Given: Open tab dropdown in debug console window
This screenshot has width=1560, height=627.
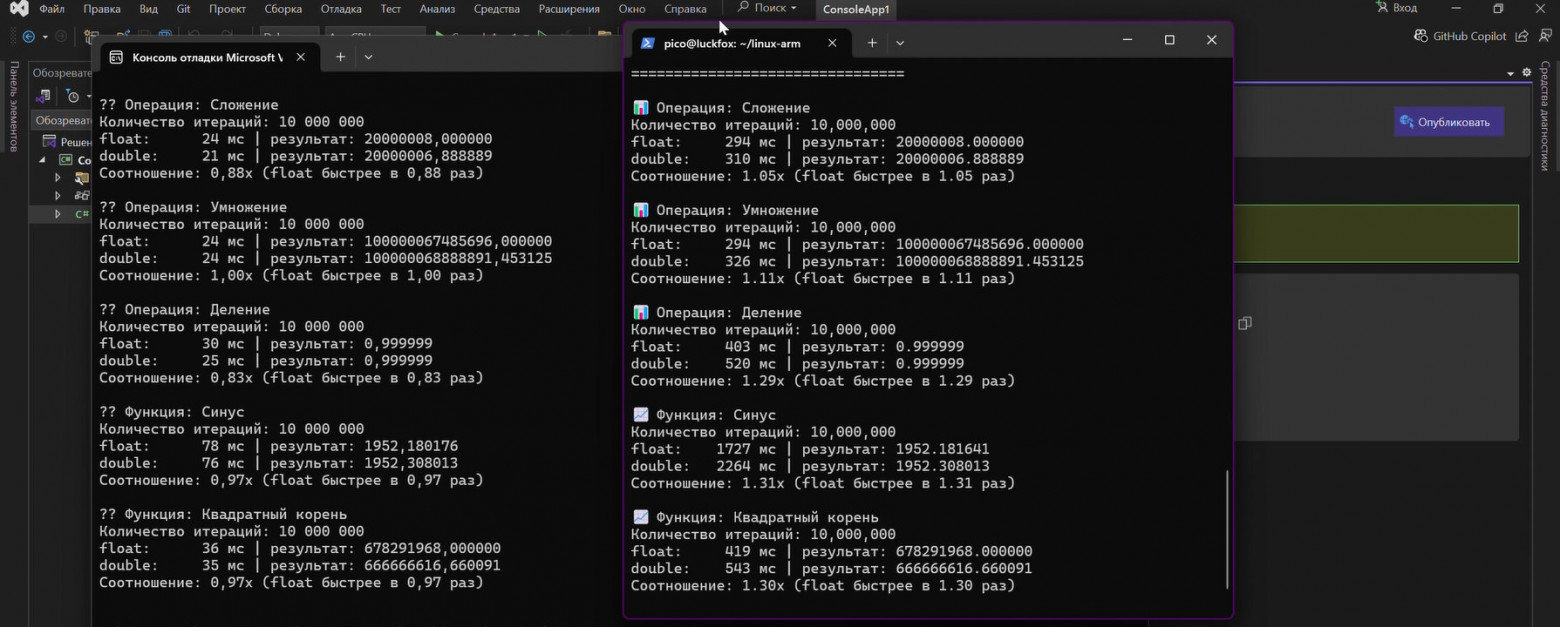Looking at the screenshot, I should [368, 57].
